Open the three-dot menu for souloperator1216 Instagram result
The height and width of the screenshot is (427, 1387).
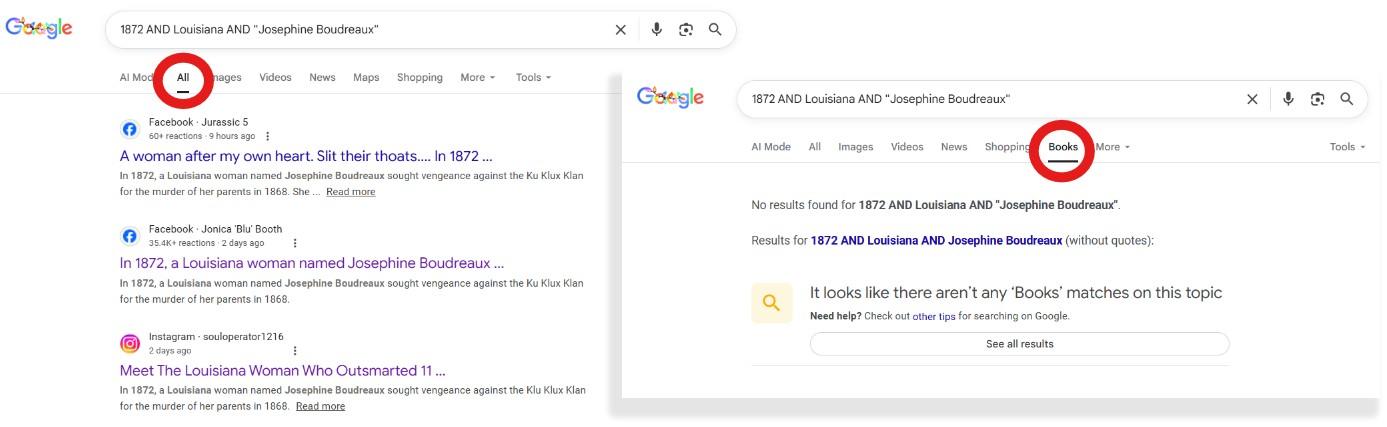pyautogui.click(x=295, y=351)
